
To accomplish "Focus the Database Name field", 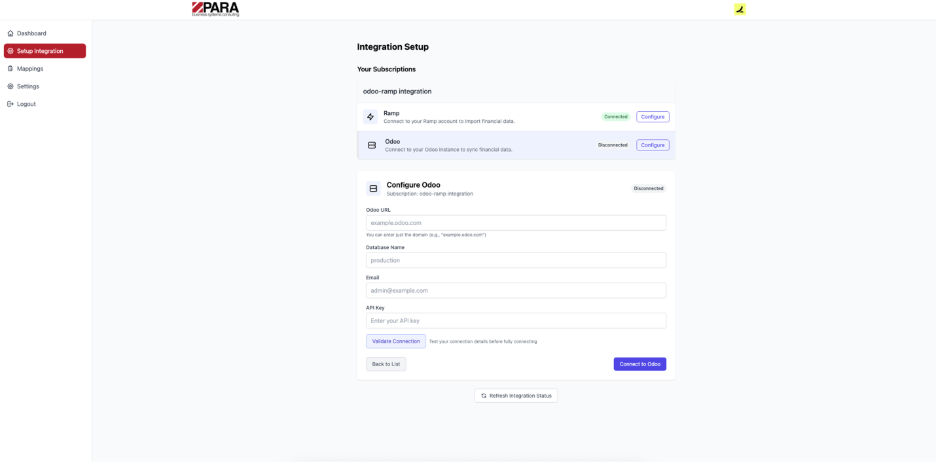I will 516,260.
